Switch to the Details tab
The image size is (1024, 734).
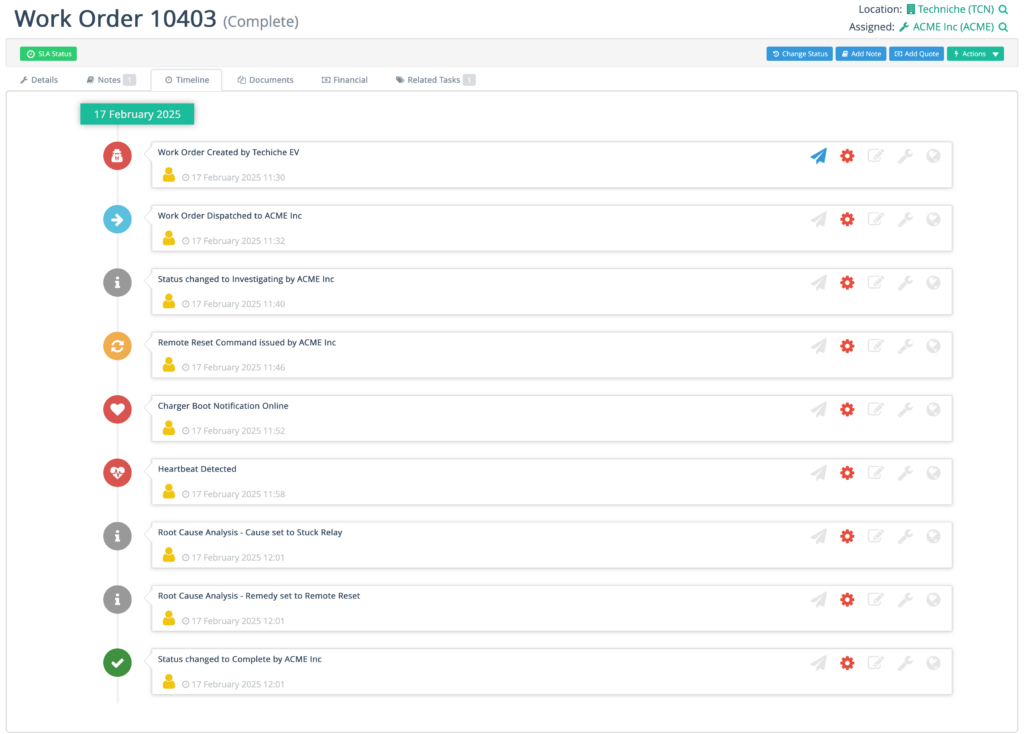(39, 80)
